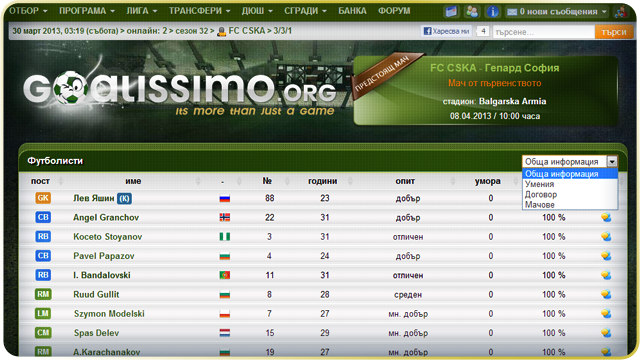Click the Goalissimo.org logo
This screenshot has width=640, height=360.
(180, 90)
